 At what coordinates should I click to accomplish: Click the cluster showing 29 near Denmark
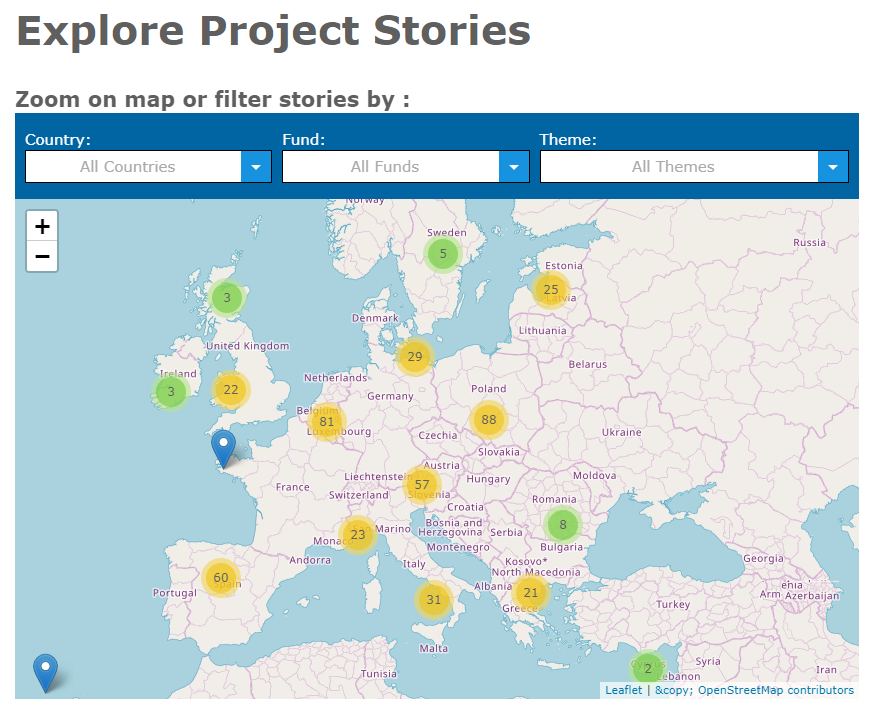pos(414,356)
